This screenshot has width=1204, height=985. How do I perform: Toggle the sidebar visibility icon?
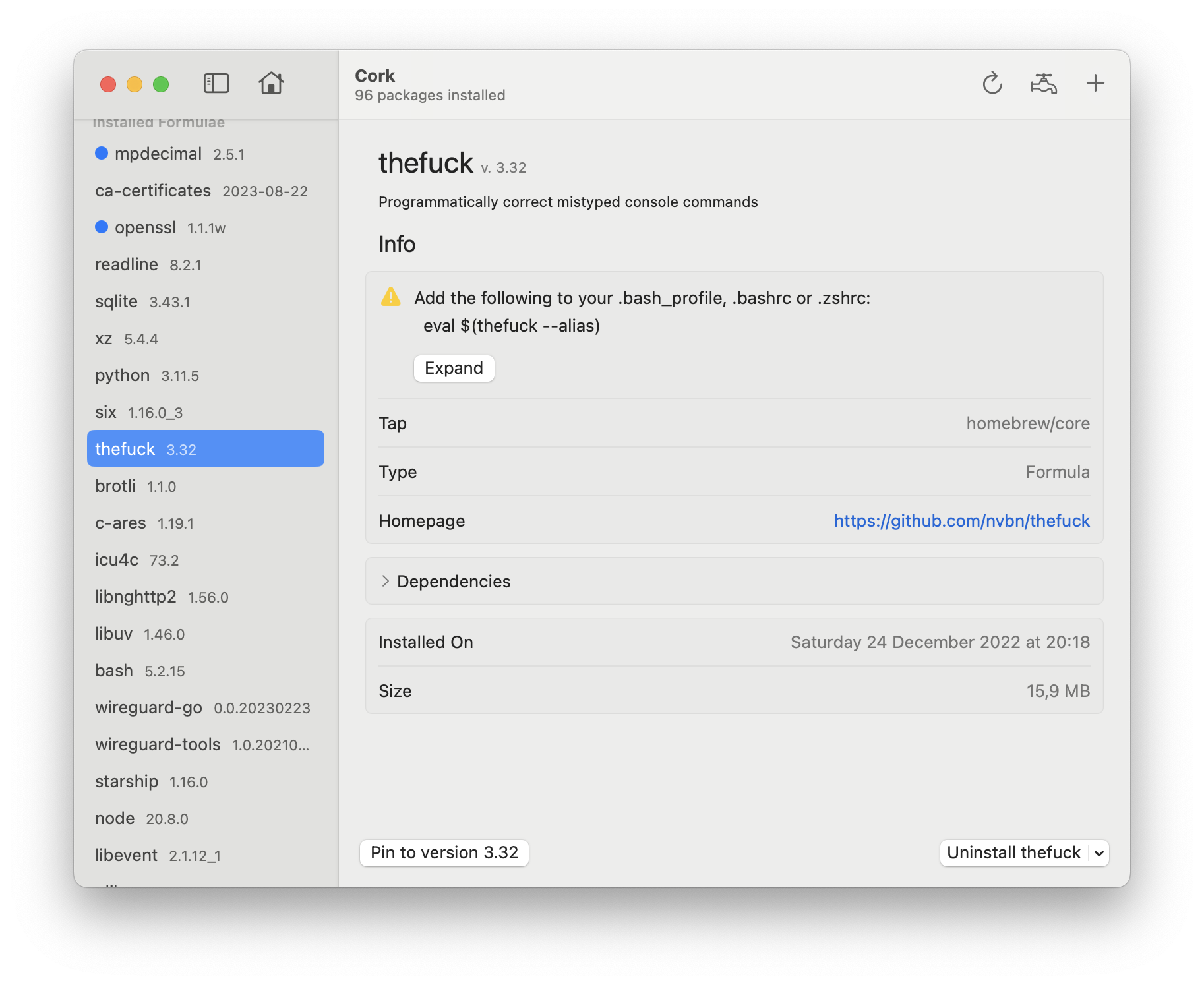(216, 84)
